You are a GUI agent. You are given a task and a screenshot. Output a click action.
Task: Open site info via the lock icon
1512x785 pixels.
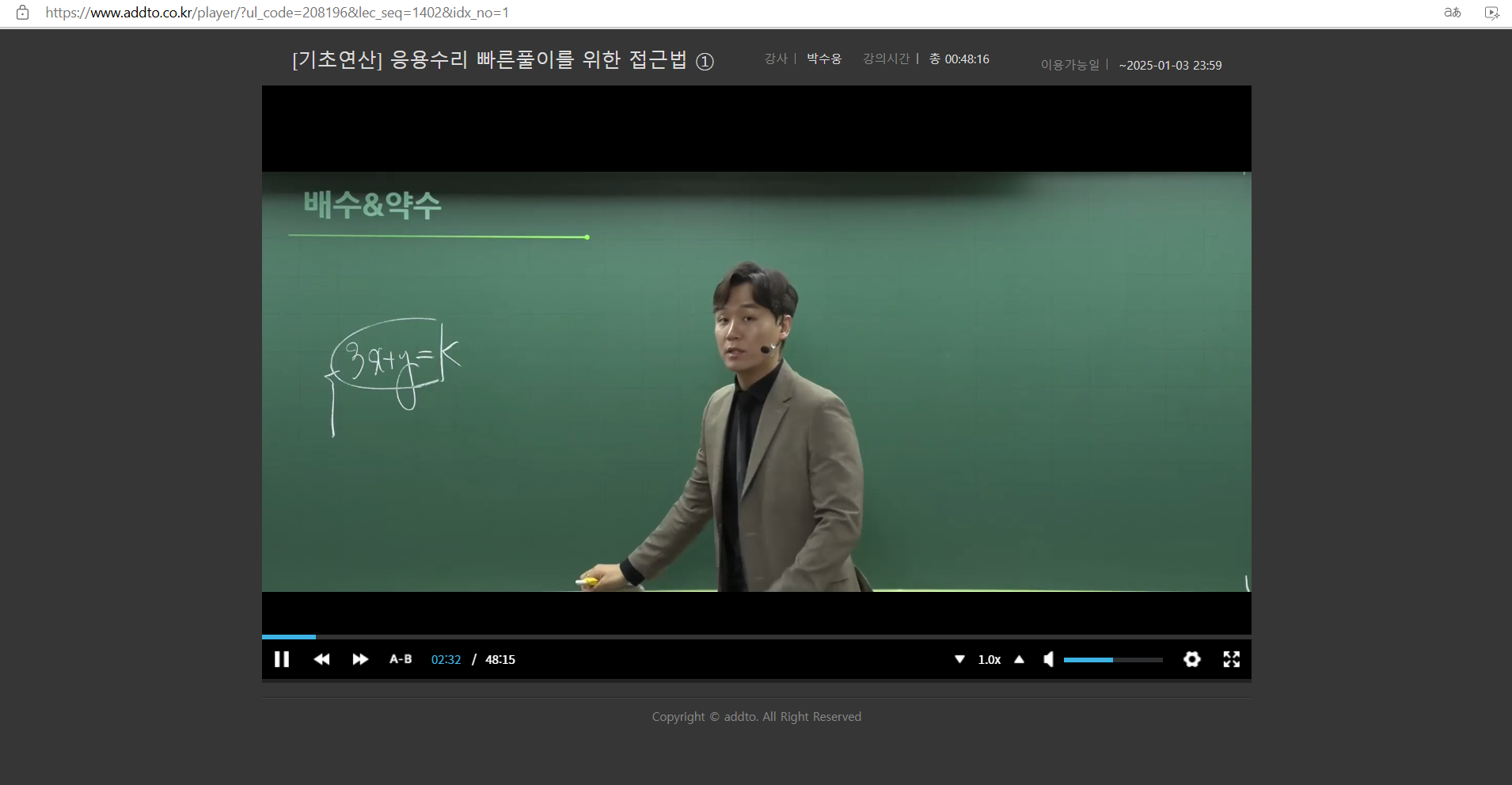point(23,13)
